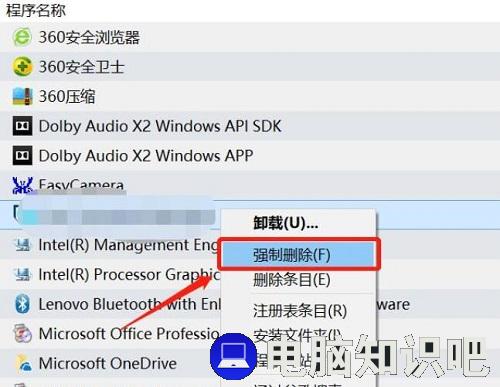This screenshot has width=500, height=387.
Task: Choose 卸载(U)... from the context menu
Action: (x=285, y=223)
